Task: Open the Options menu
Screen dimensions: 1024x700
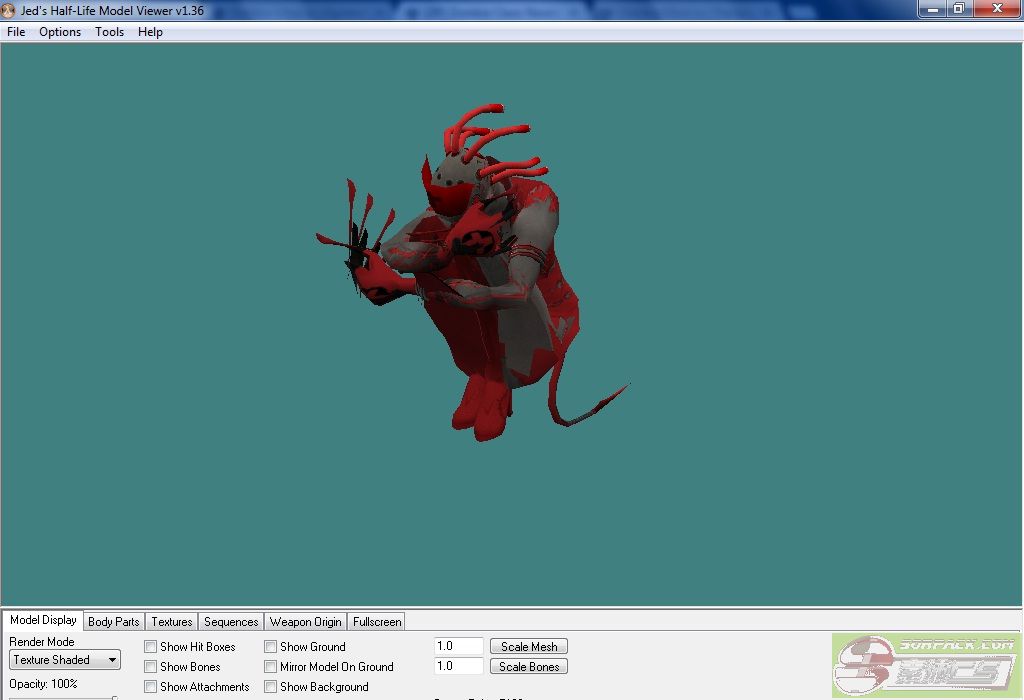Action: [x=60, y=32]
